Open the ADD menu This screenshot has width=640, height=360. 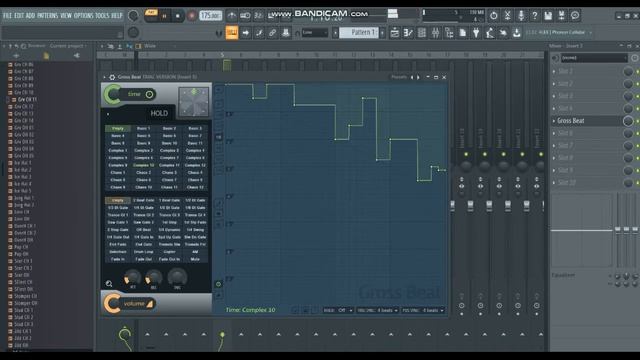click(x=30, y=16)
